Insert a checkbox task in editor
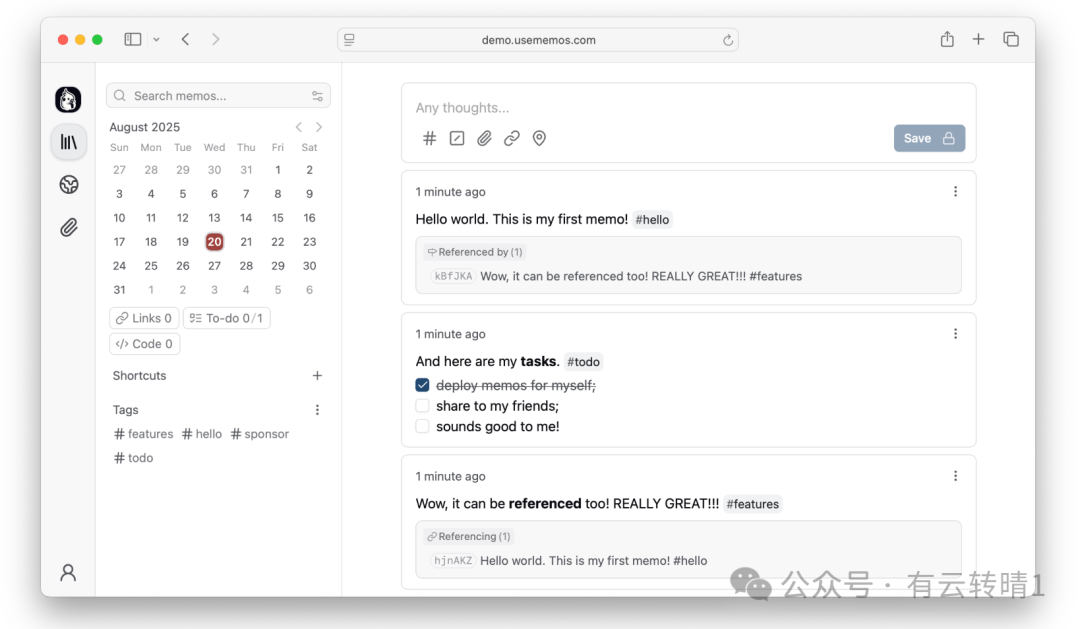The width and height of the screenshot is (1080, 629). (x=457, y=138)
